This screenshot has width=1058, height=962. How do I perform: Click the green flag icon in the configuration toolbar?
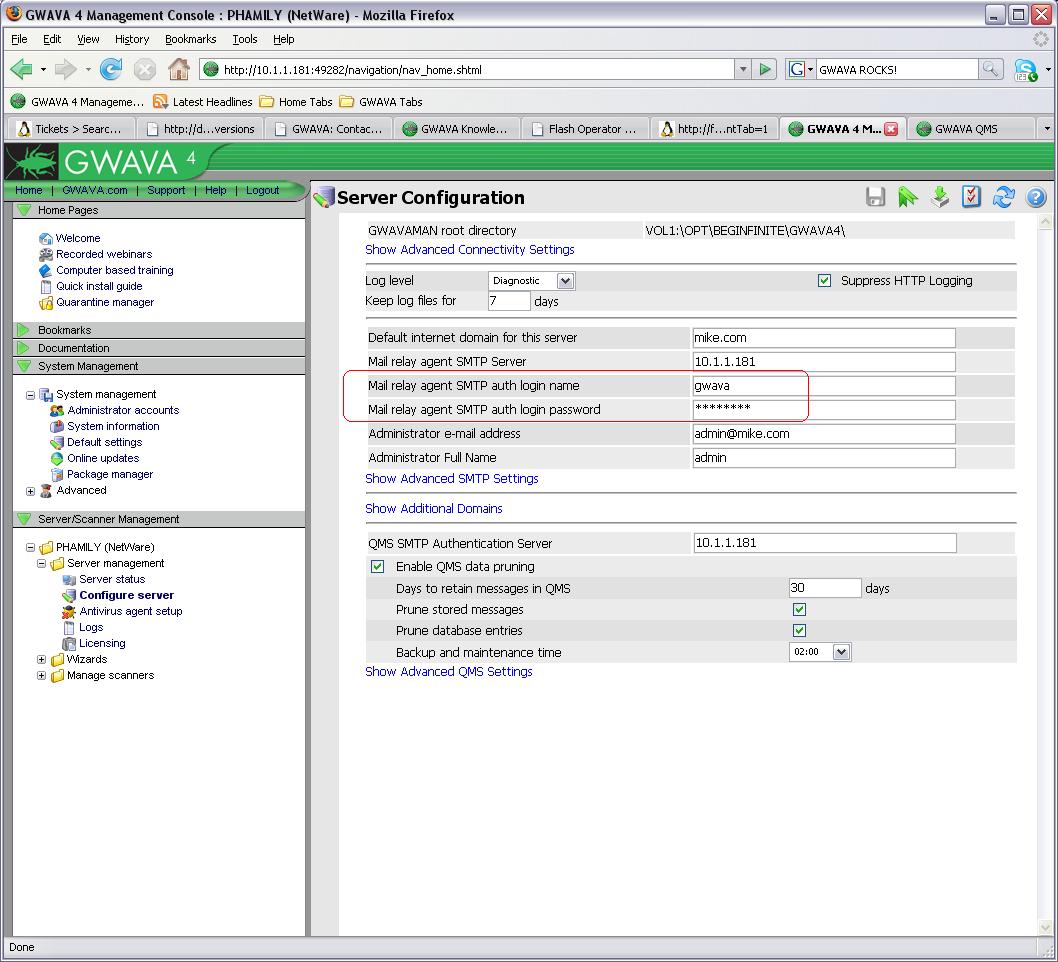coord(908,197)
